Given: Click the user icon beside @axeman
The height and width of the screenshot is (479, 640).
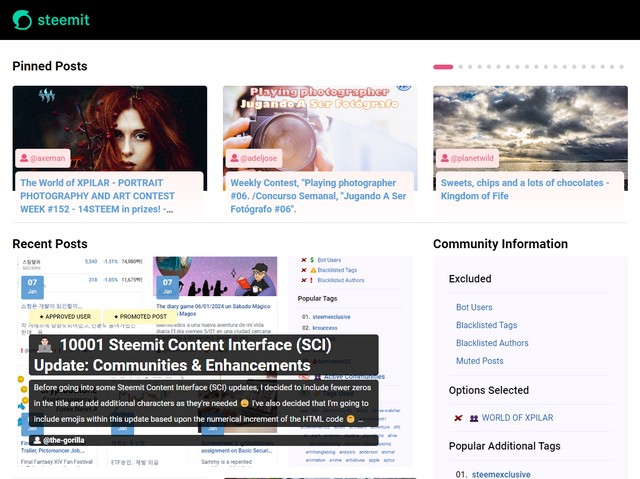Looking at the screenshot, I should [x=24, y=158].
